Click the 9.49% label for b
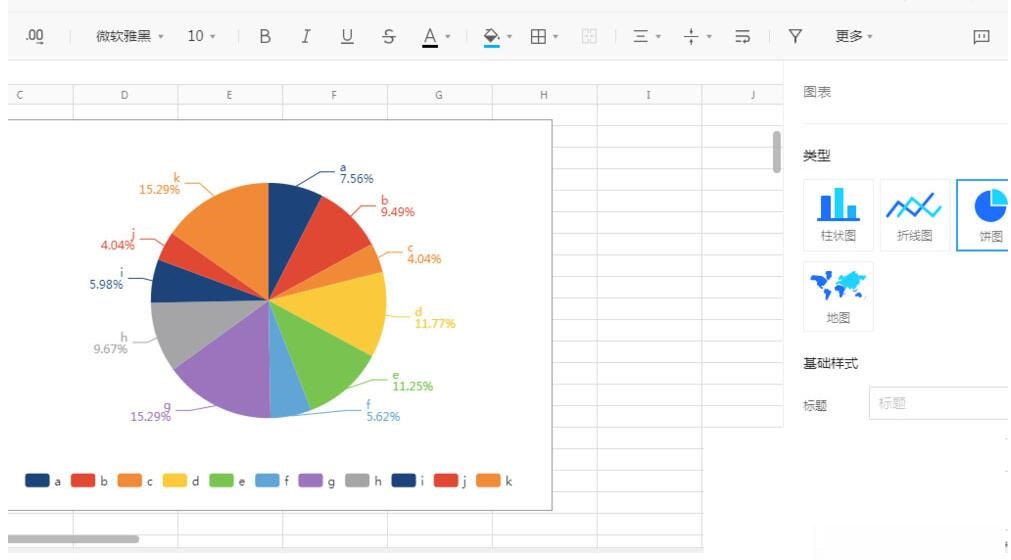Viewport: 1011px width, 560px height. click(398, 212)
